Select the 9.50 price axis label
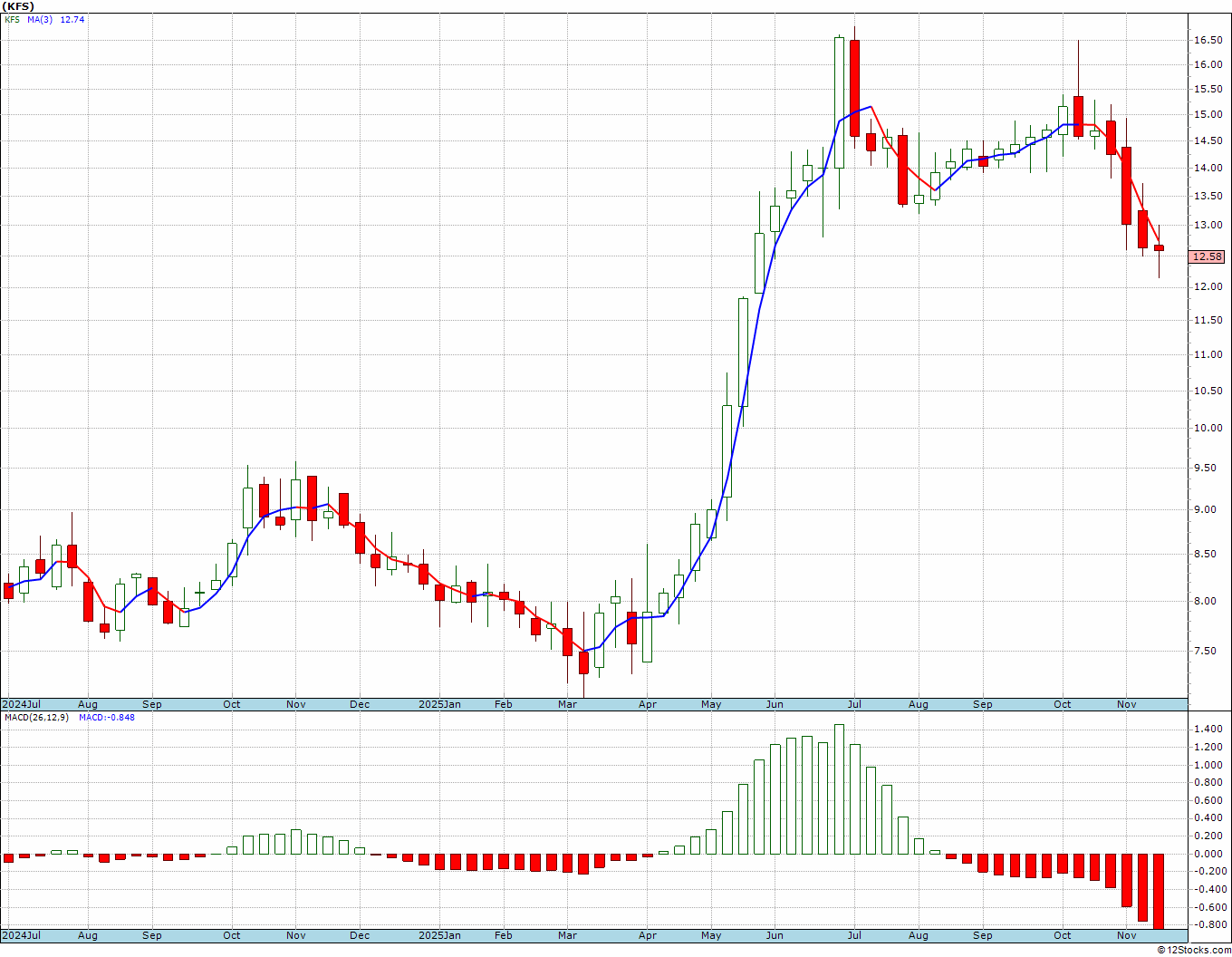The width and height of the screenshot is (1232, 957). click(x=1205, y=468)
